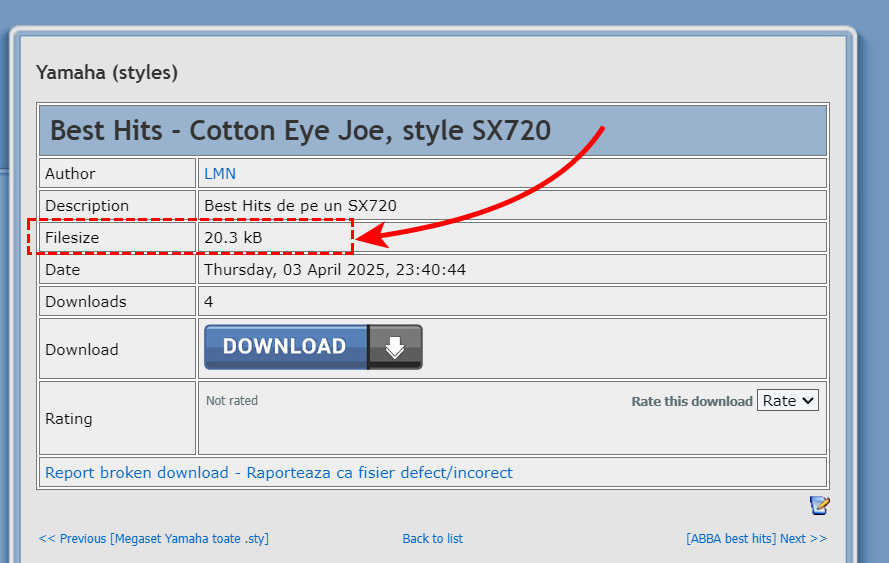
Task: Click the date Thursday, 03 April 2025
Action: point(335,269)
